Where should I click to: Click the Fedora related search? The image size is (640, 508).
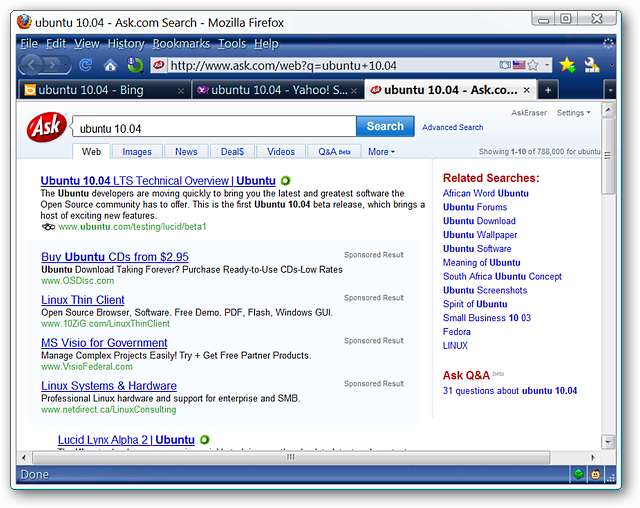tap(457, 332)
